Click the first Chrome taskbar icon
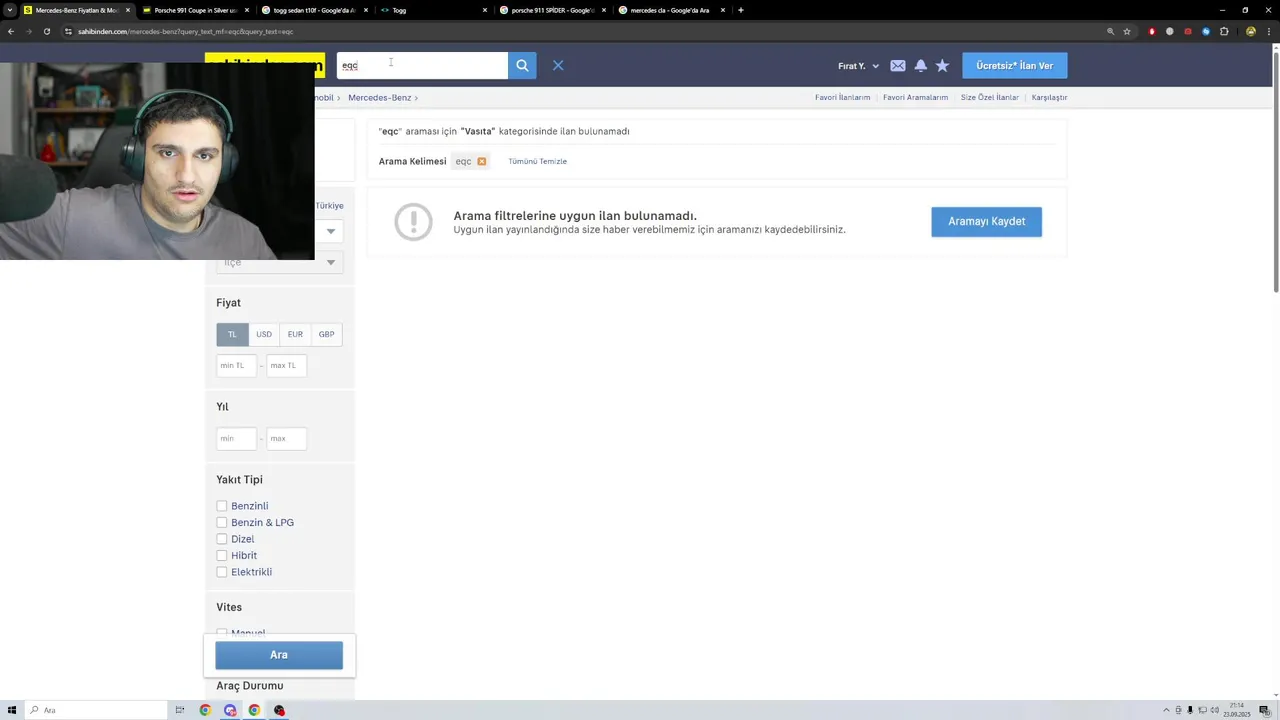The width and height of the screenshot is (1280, 720). 205,710
